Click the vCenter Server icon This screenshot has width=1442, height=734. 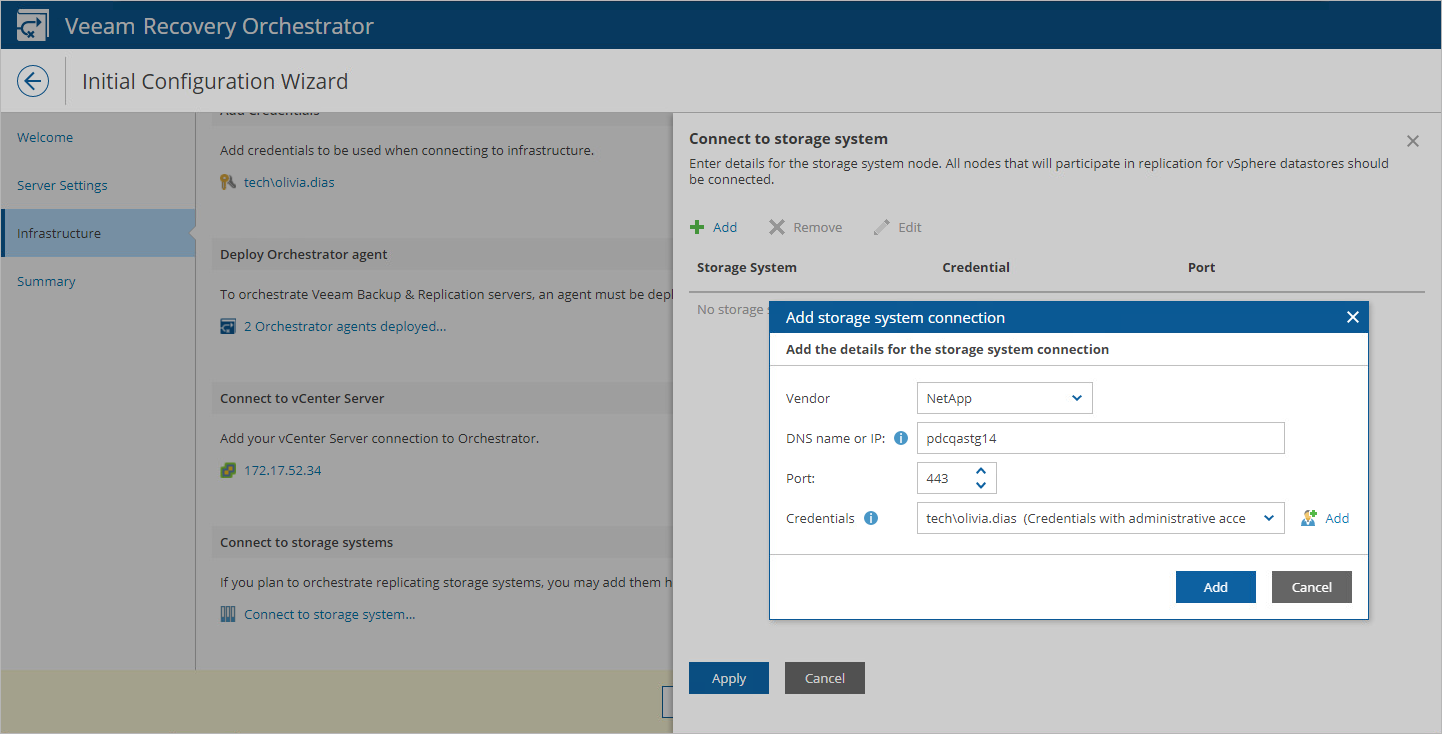[x=228, y=470]
